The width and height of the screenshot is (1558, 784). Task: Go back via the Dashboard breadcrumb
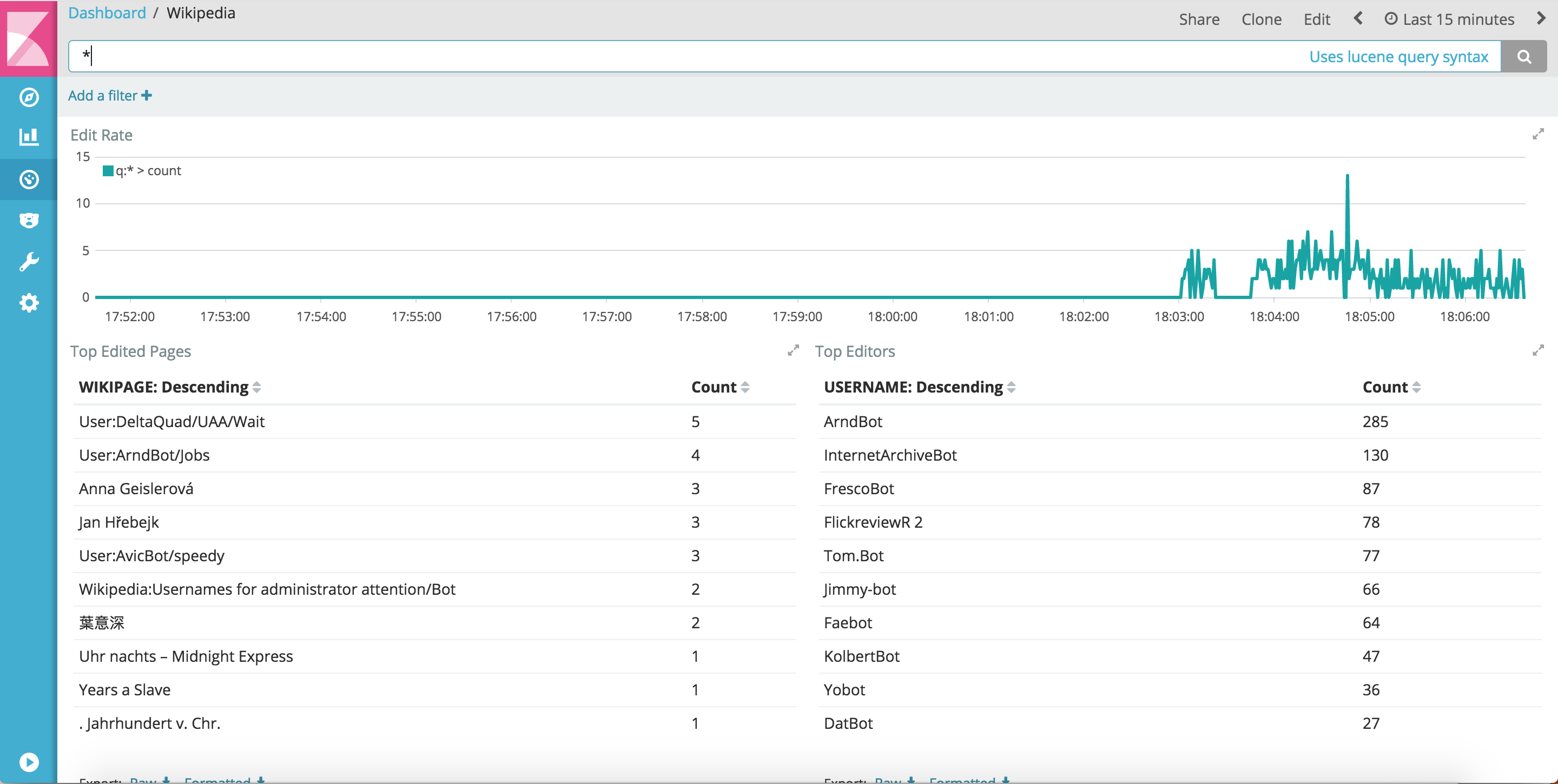pos(107,14)
